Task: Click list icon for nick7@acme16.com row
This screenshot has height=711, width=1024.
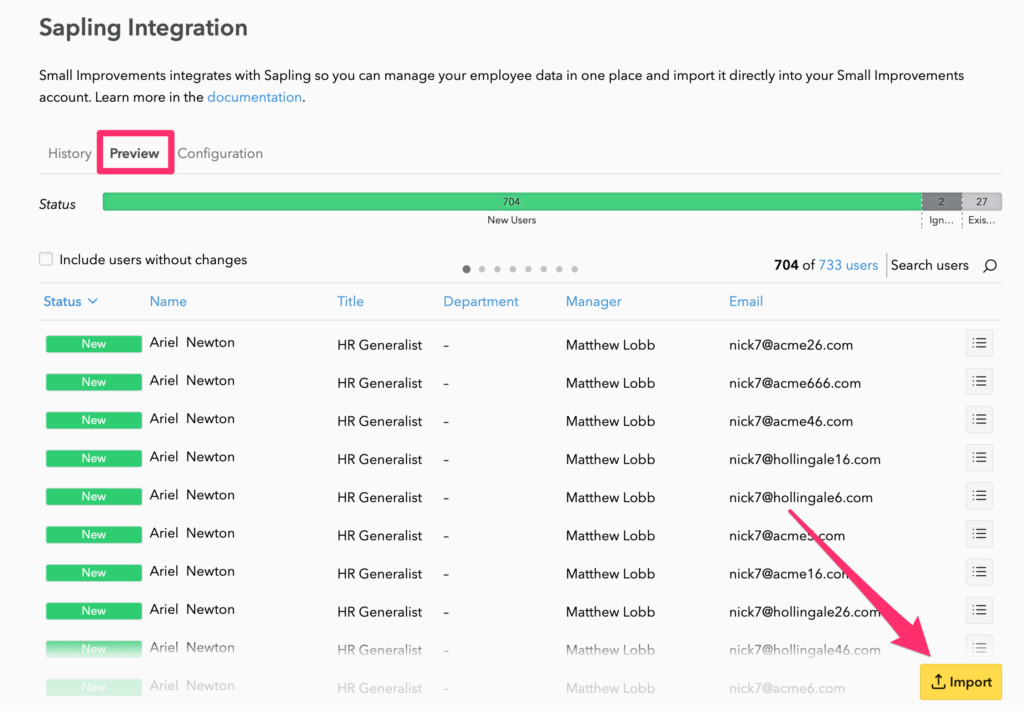Action: pos(979,572)
